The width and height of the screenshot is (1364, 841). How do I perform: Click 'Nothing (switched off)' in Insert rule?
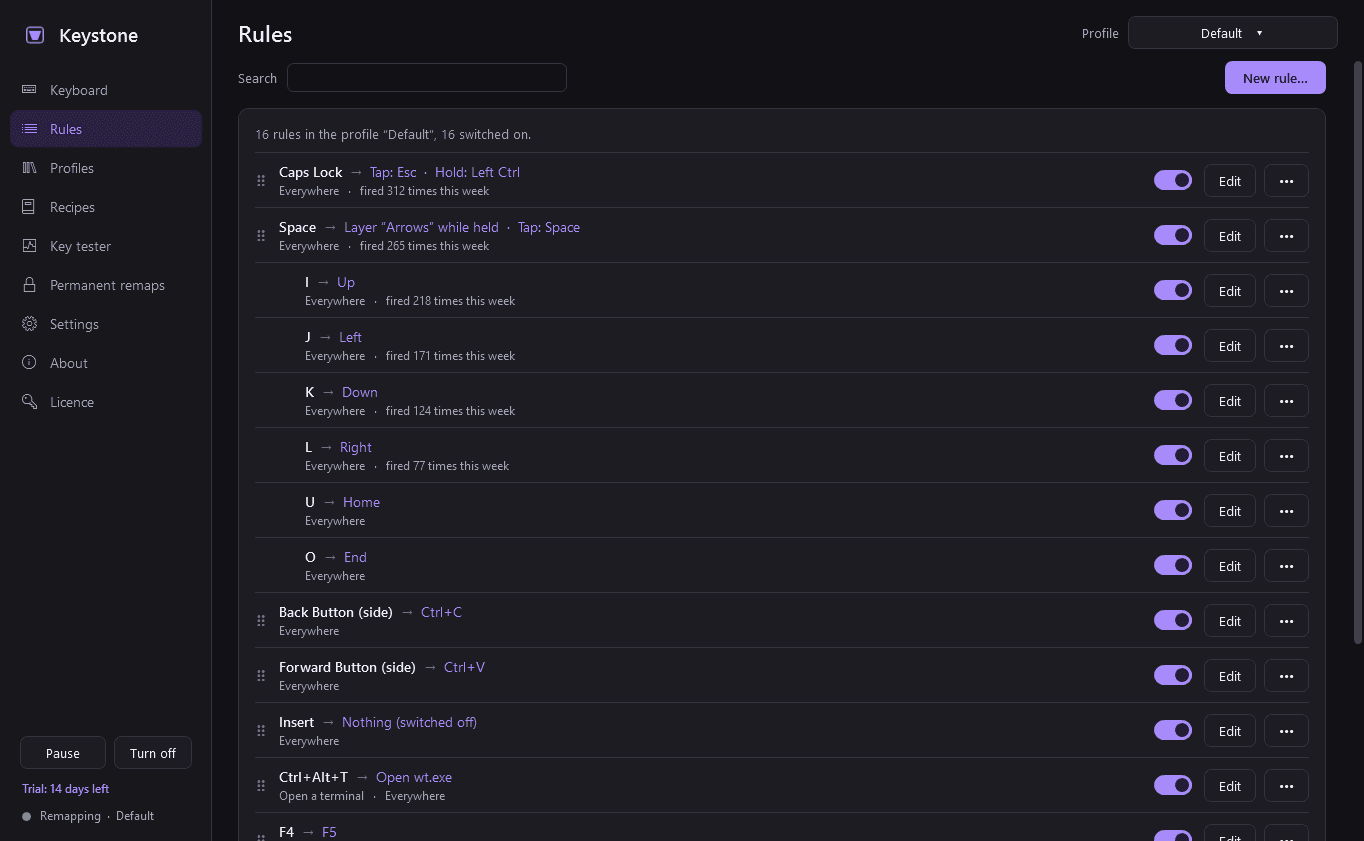(409, 722)
